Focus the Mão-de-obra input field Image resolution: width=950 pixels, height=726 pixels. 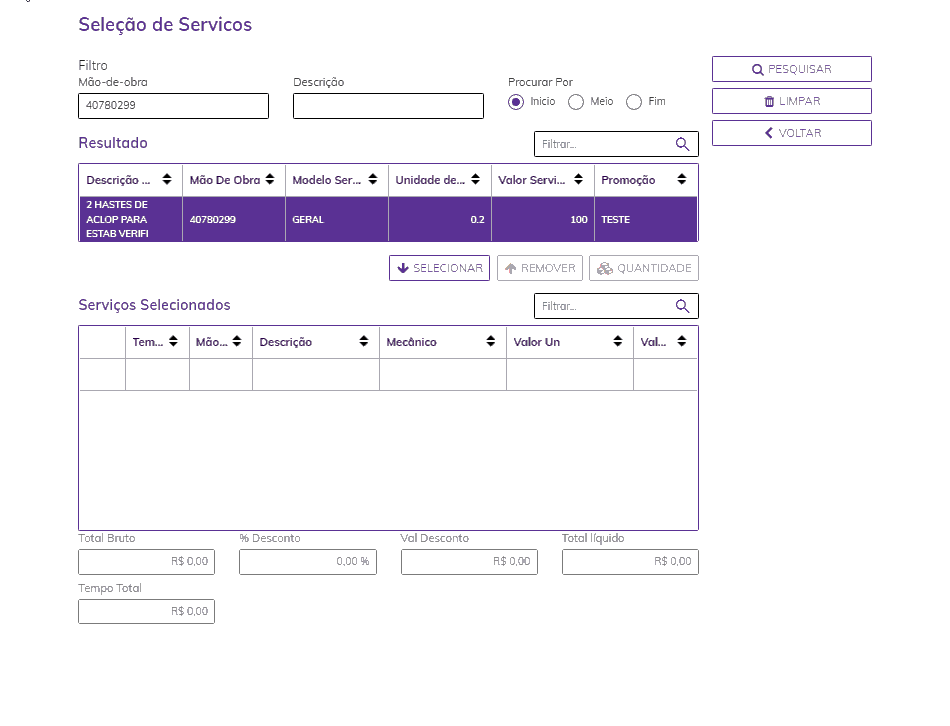click(173, 106)
